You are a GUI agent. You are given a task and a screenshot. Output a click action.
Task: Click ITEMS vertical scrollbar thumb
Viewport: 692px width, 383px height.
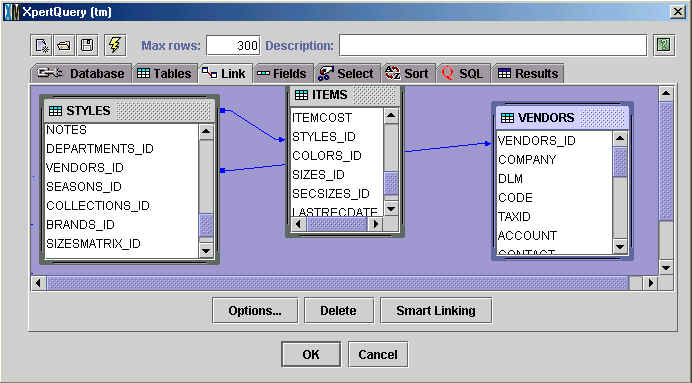[391, 183]
